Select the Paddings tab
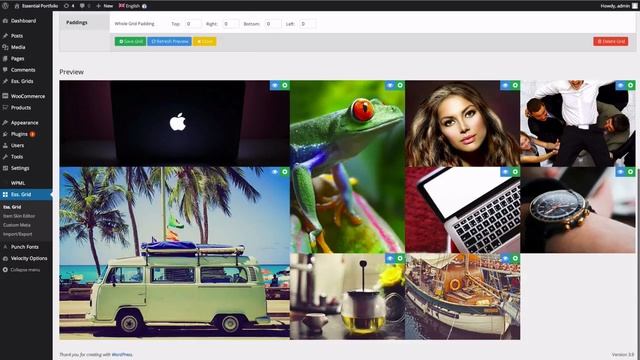 tap(84, 22)
